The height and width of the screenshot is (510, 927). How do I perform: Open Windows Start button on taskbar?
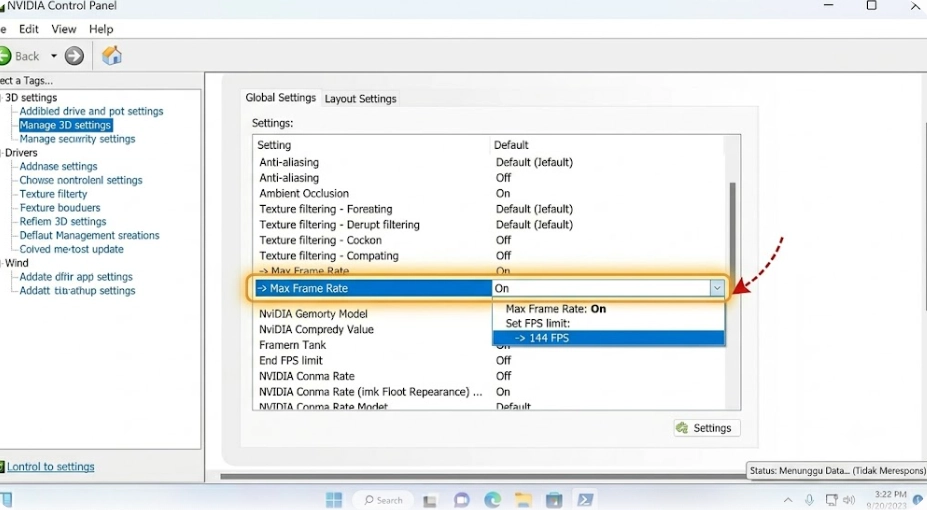coord(334,500)
